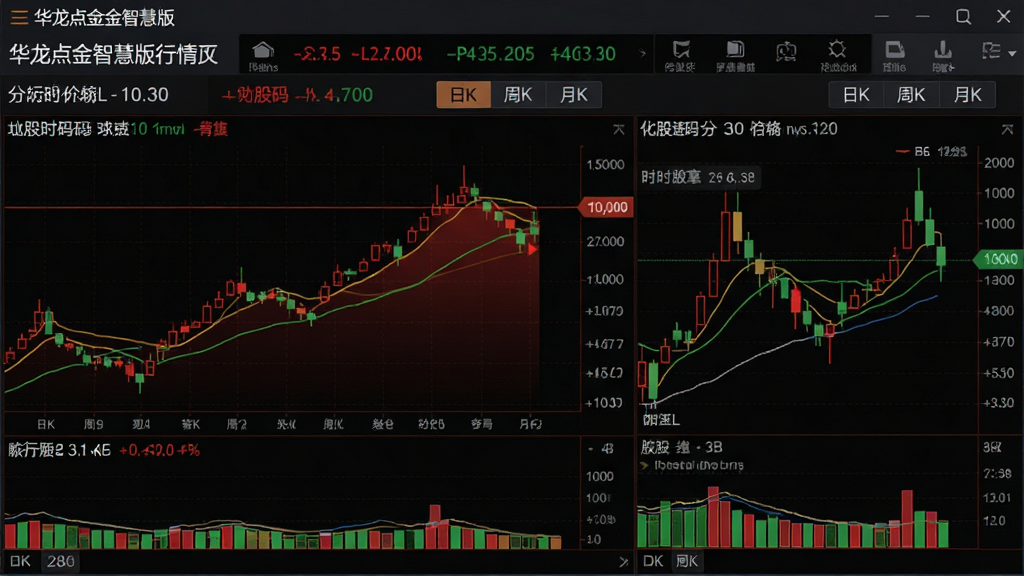Select 周K tab in the right group
This screenshot has width=1024, height=576.
pyautogui.click(x=911, y=95)
